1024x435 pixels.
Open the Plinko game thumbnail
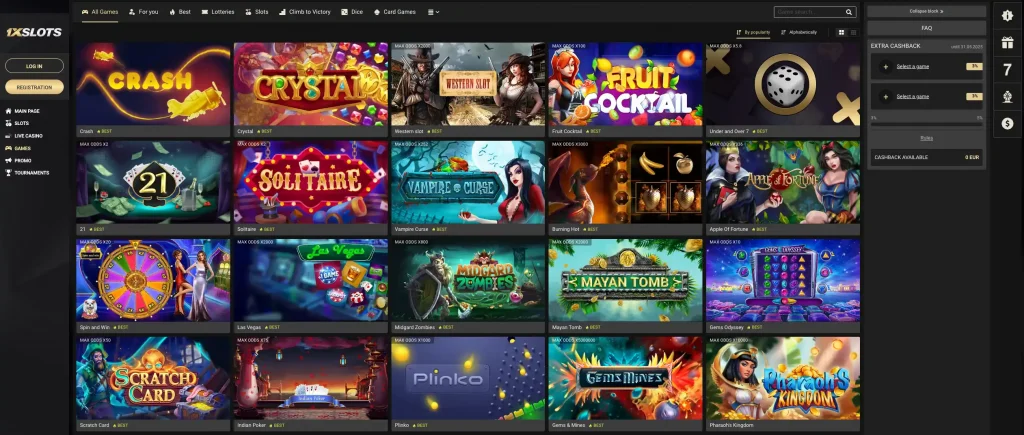468,378
